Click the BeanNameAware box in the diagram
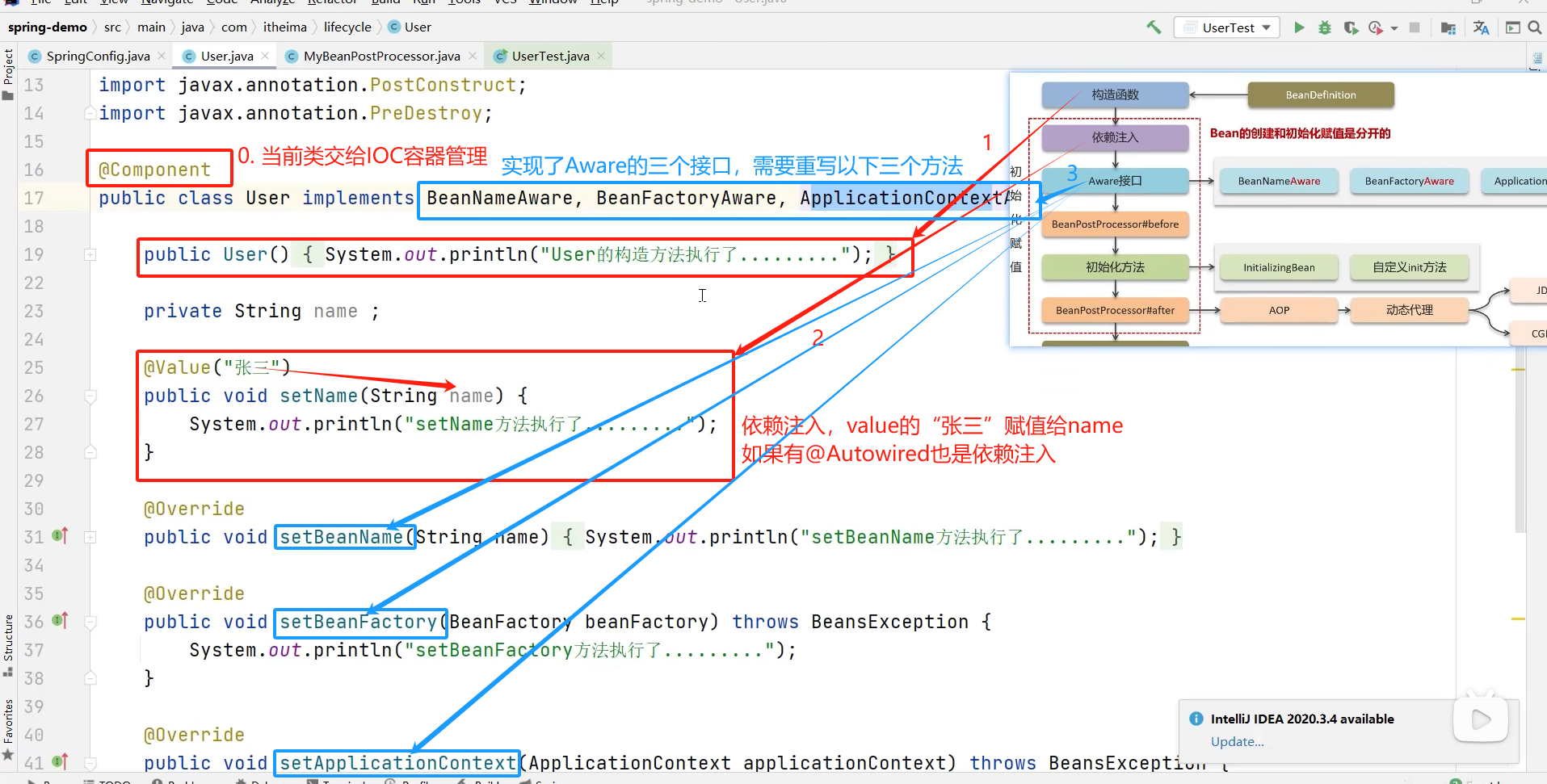 click(x=1279, y=181)
